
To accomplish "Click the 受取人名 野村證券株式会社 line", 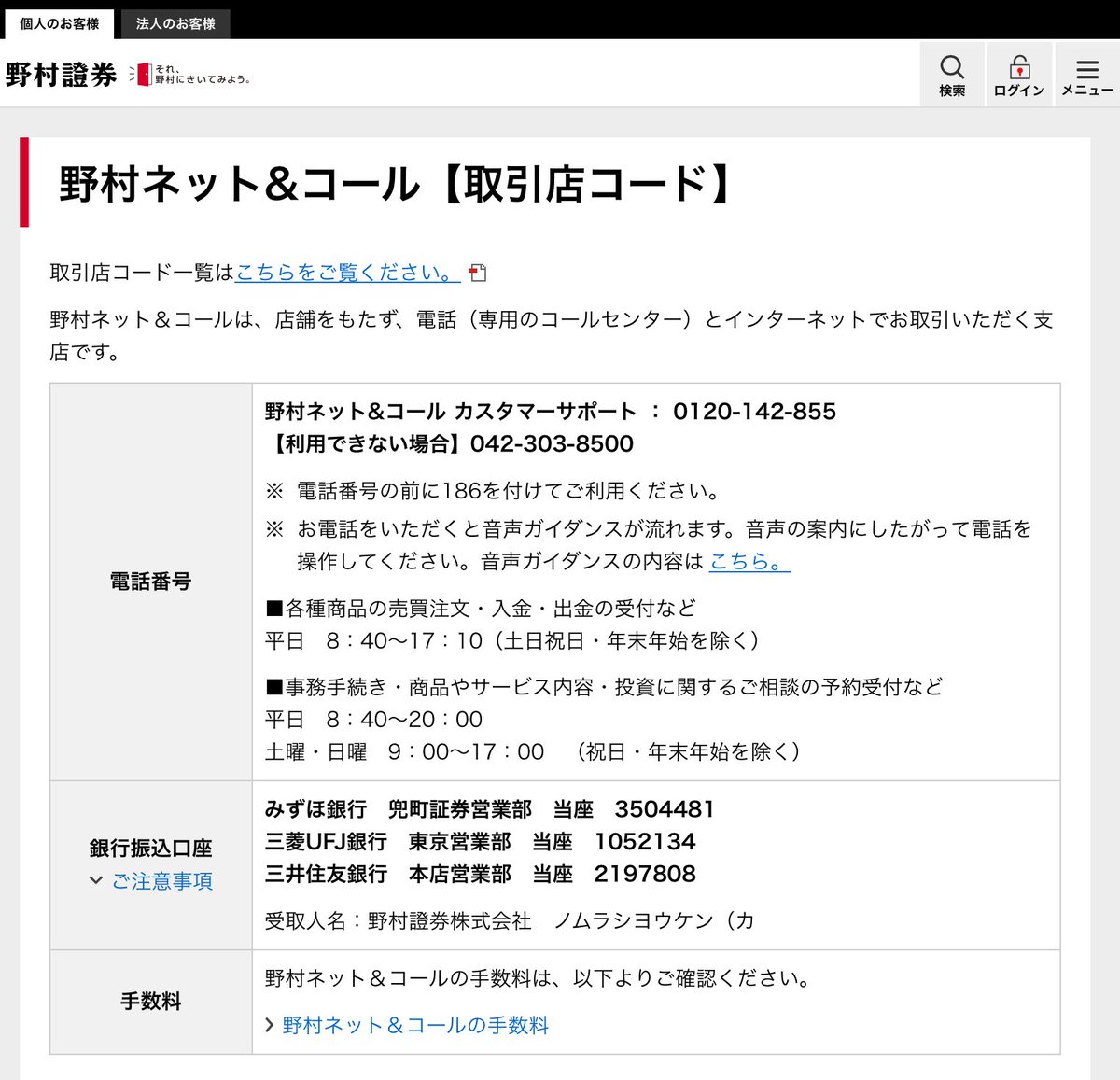I will pos(510,921).
